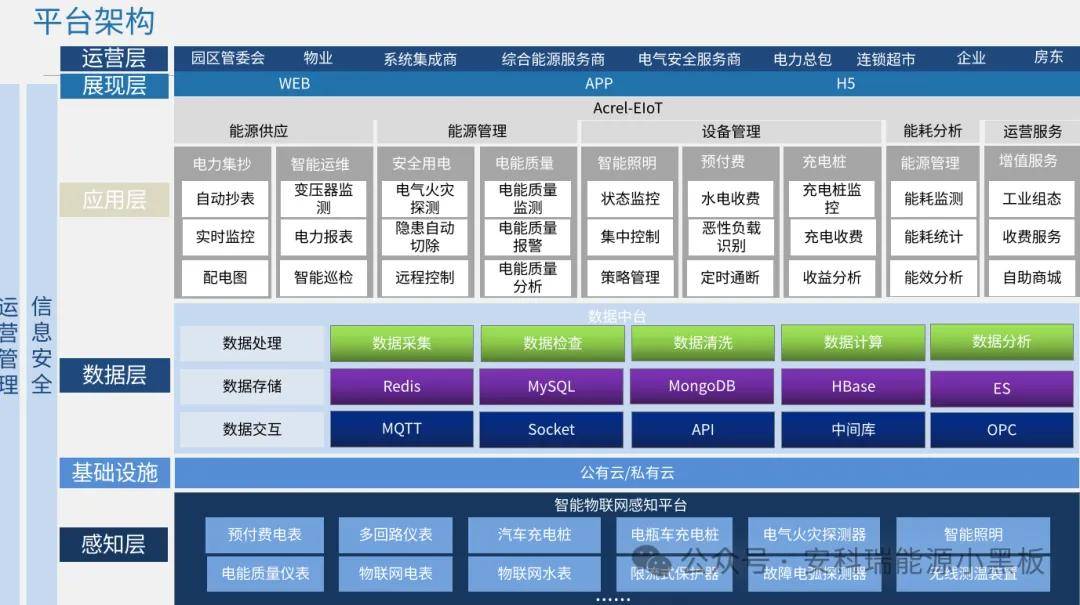Click the 电能质量仪表 device box

[264, 573]
